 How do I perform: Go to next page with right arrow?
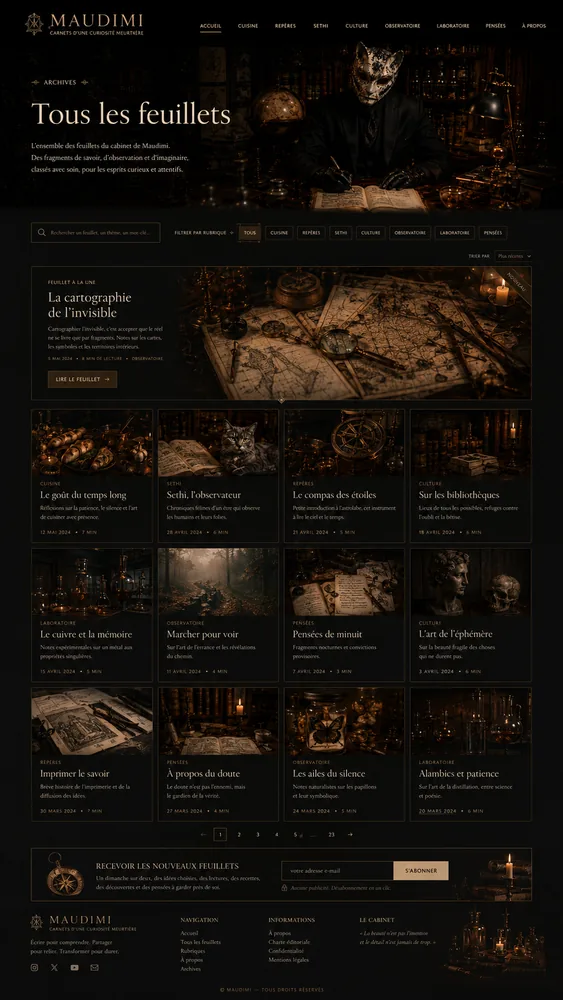click(x=350, y=834)
